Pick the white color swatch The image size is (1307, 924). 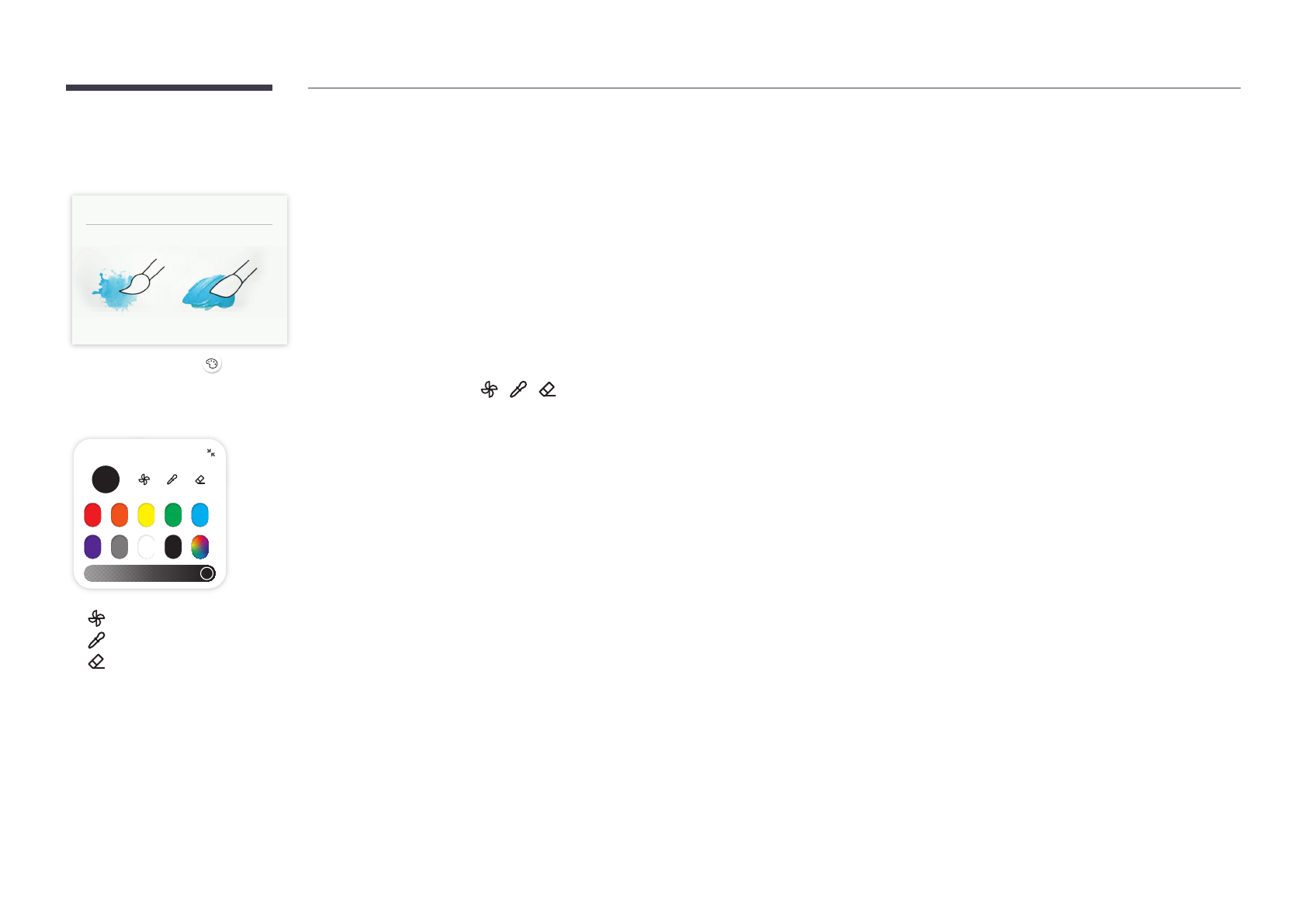pyautogui.click(x=146, y=547)
